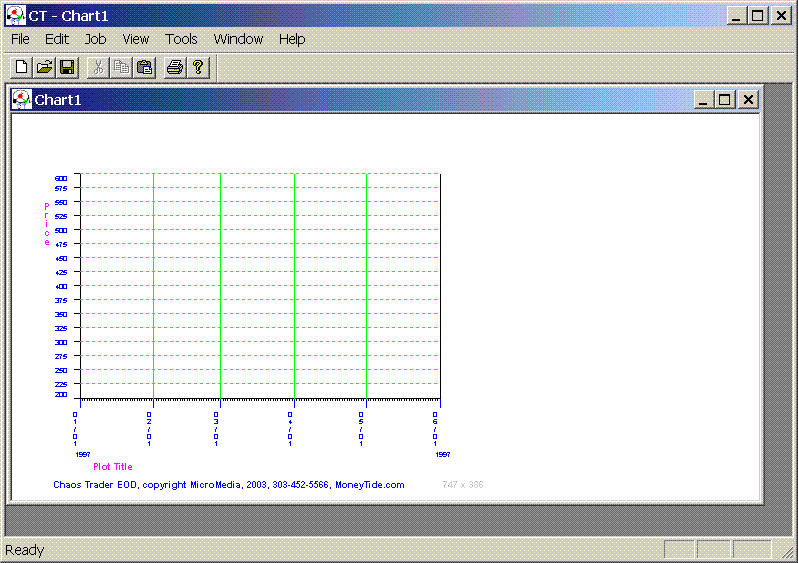Click the vertical 'Price' axis label
The image size is (798, 563).
coord(47,224)
